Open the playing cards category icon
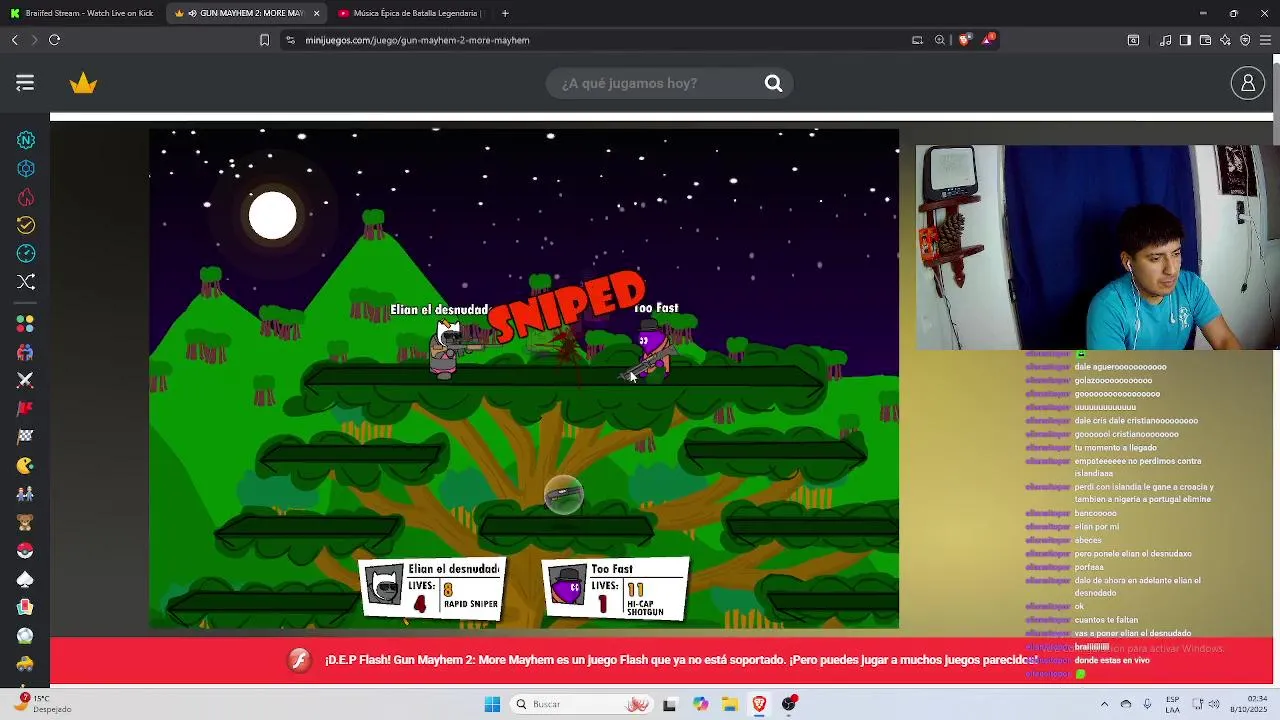Image resolution: width=1280 pixels, height=720 pixels. coord(25,607)
